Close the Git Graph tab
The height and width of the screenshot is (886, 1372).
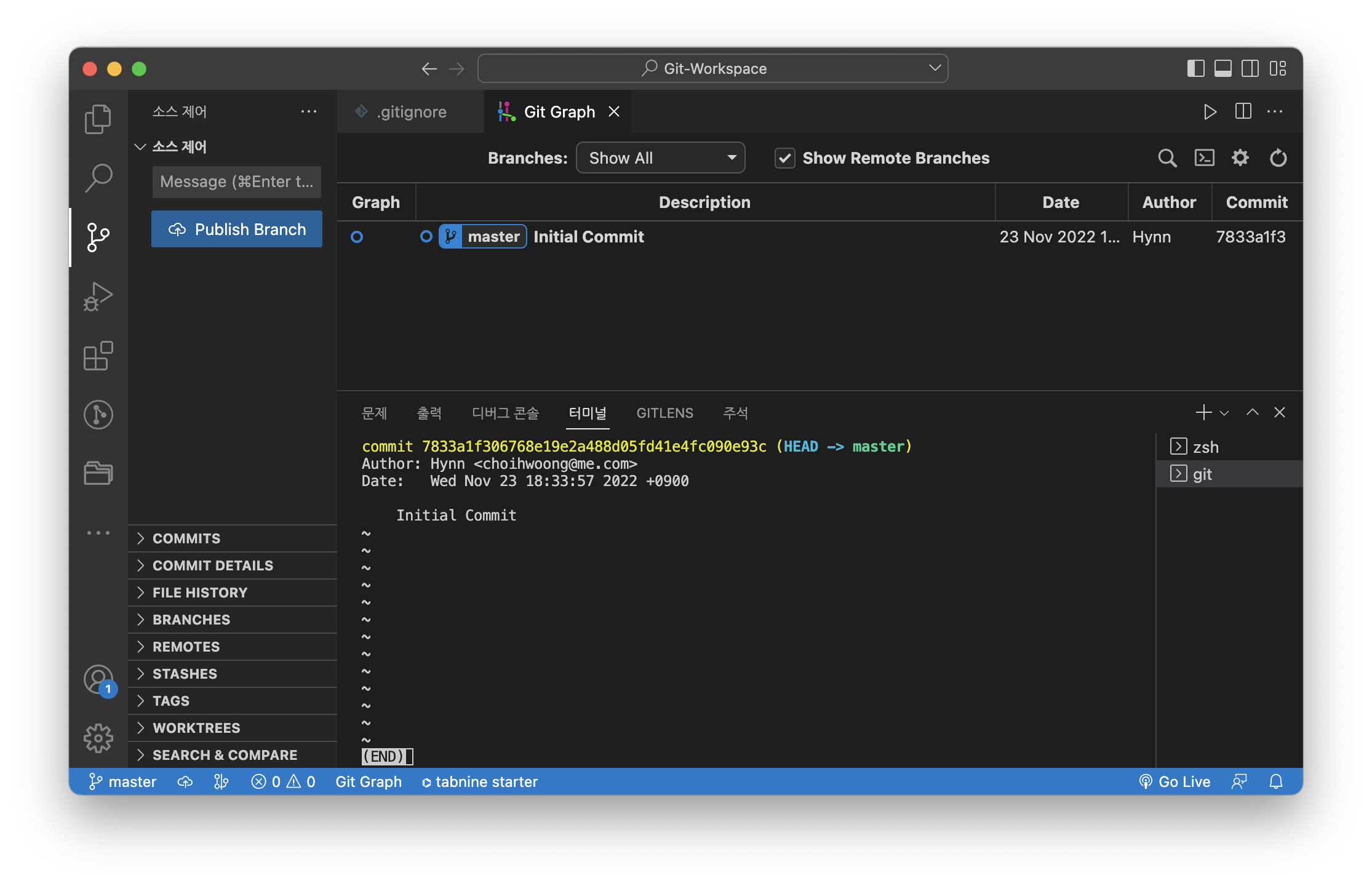click(613, 111)
